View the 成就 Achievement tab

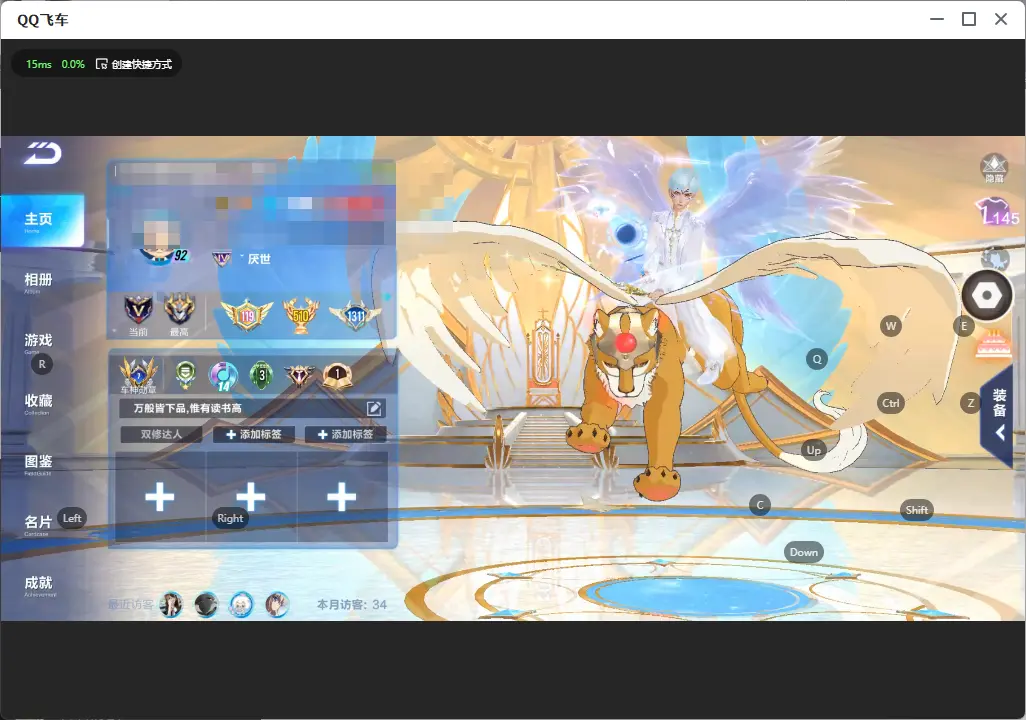pos(39,585)
